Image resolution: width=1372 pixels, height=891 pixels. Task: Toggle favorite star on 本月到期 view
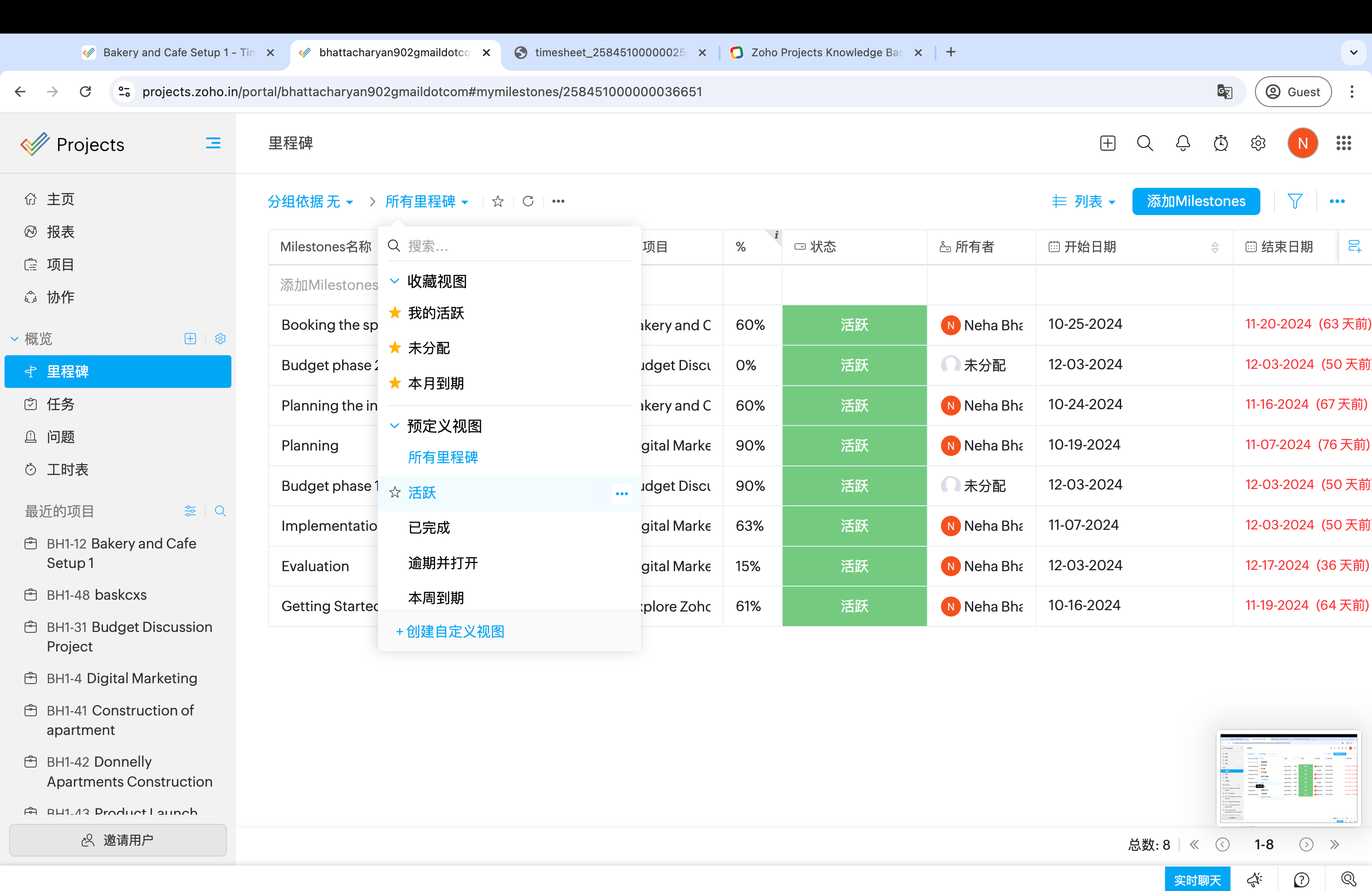395,383
